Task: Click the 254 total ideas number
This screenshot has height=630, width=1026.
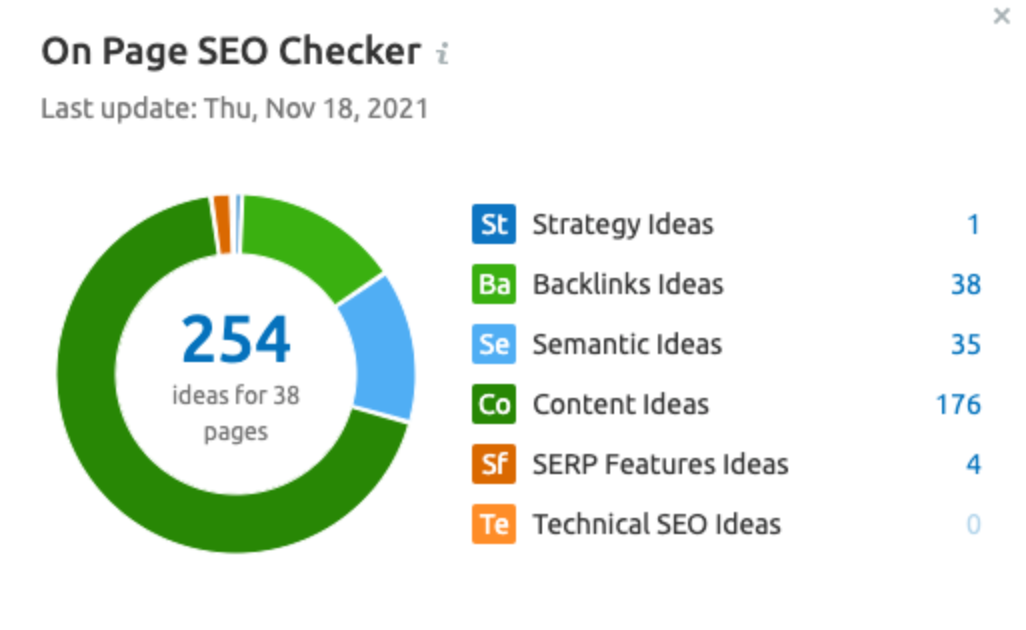Action: [236, 339]
